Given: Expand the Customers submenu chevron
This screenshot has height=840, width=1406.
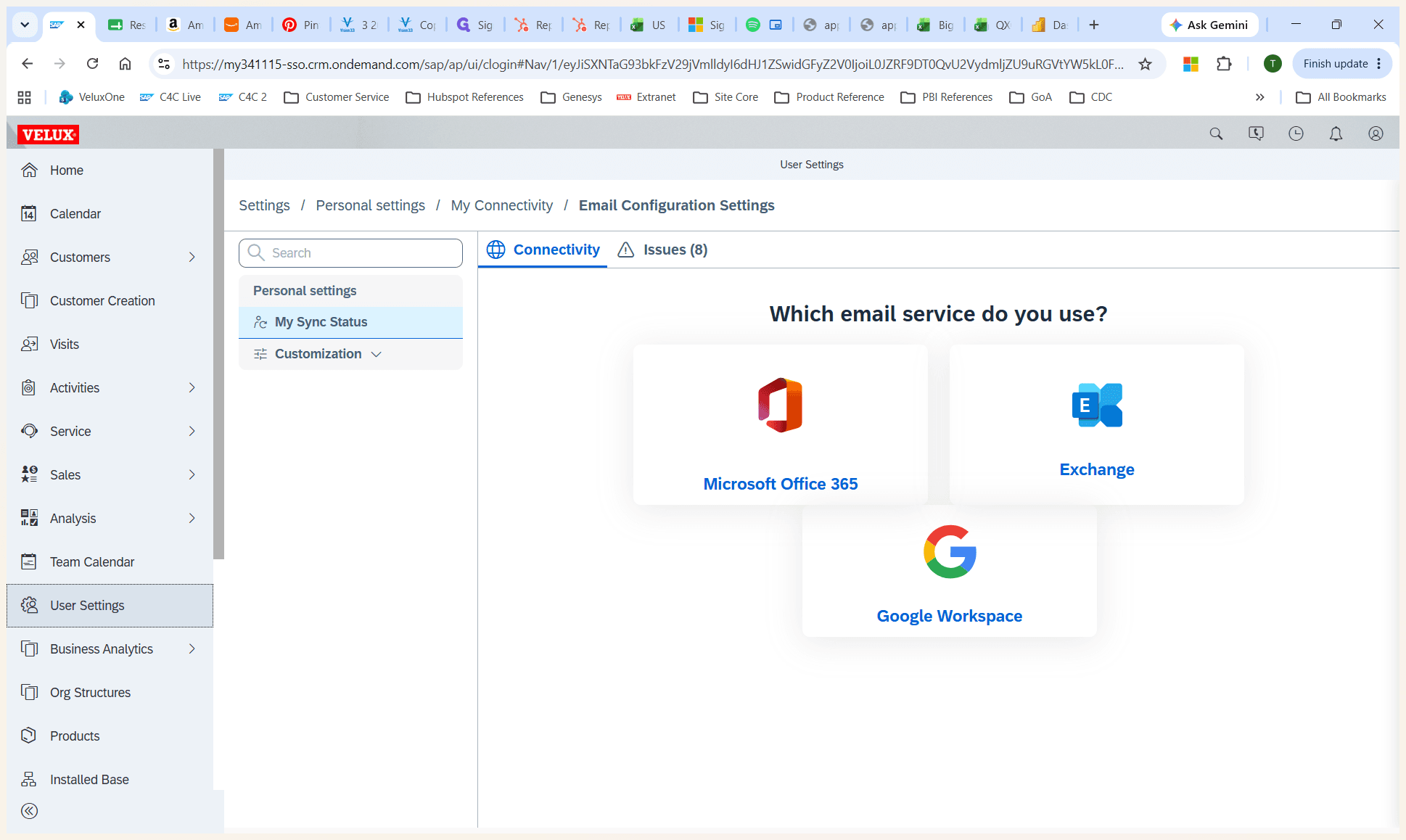Looking at the screenshot, I should (192, 258).
